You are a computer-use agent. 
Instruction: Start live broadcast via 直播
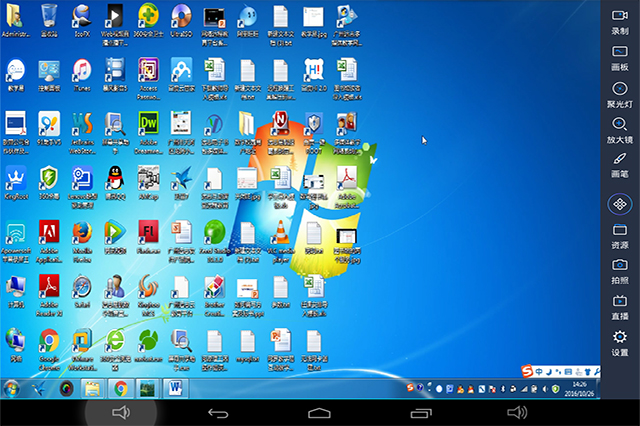620,307
